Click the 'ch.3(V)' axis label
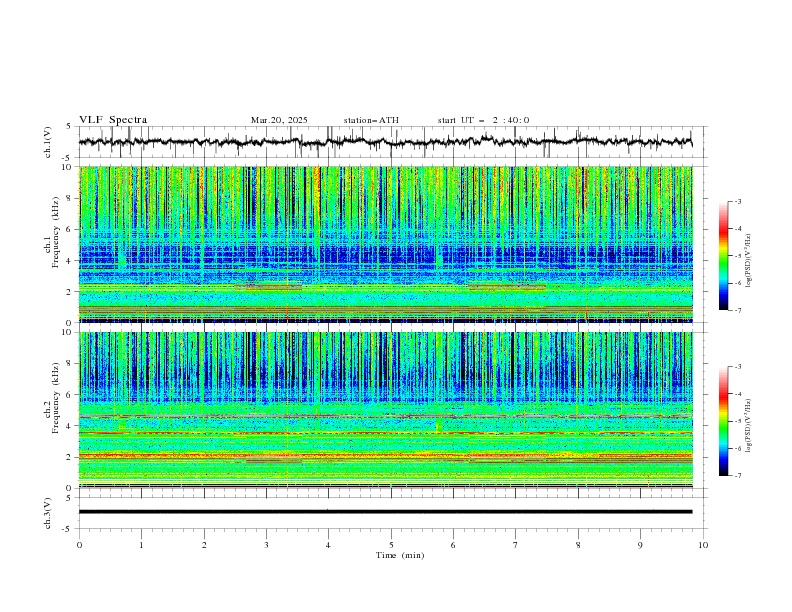 [48, 513]
